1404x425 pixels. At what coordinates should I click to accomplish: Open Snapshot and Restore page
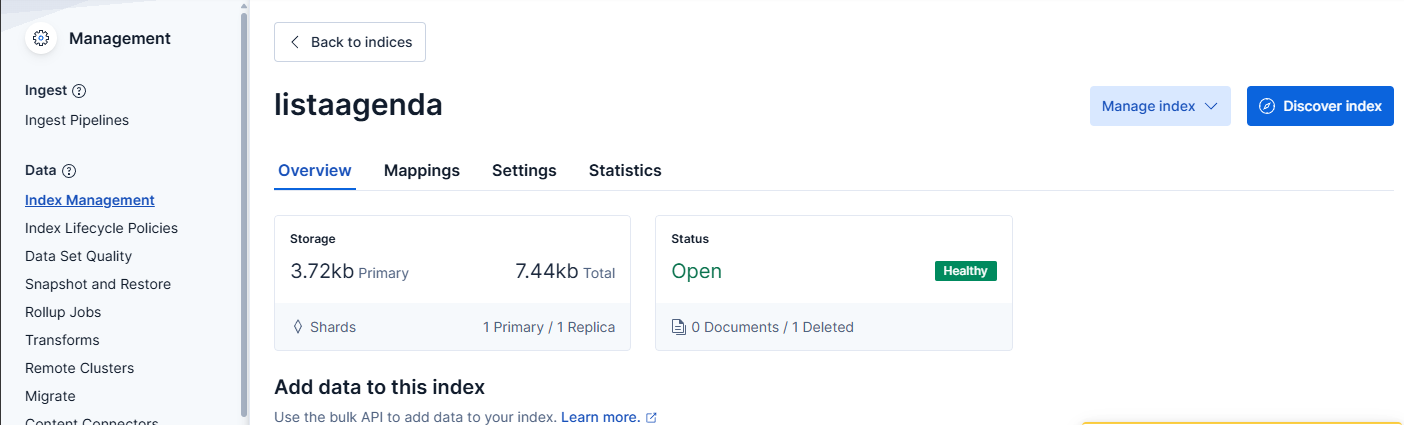98,284
